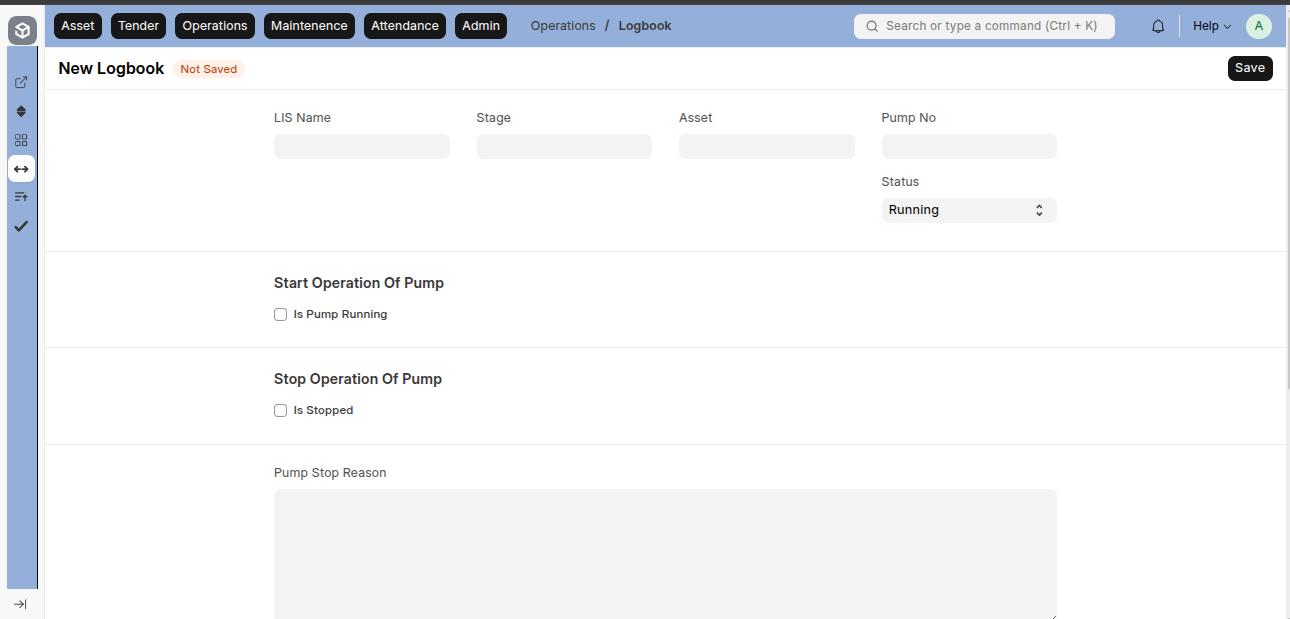Screen dimensions: 1290x619
Task: Open the user avatar icon labeled A
Action: click(x=1259, y=25)
